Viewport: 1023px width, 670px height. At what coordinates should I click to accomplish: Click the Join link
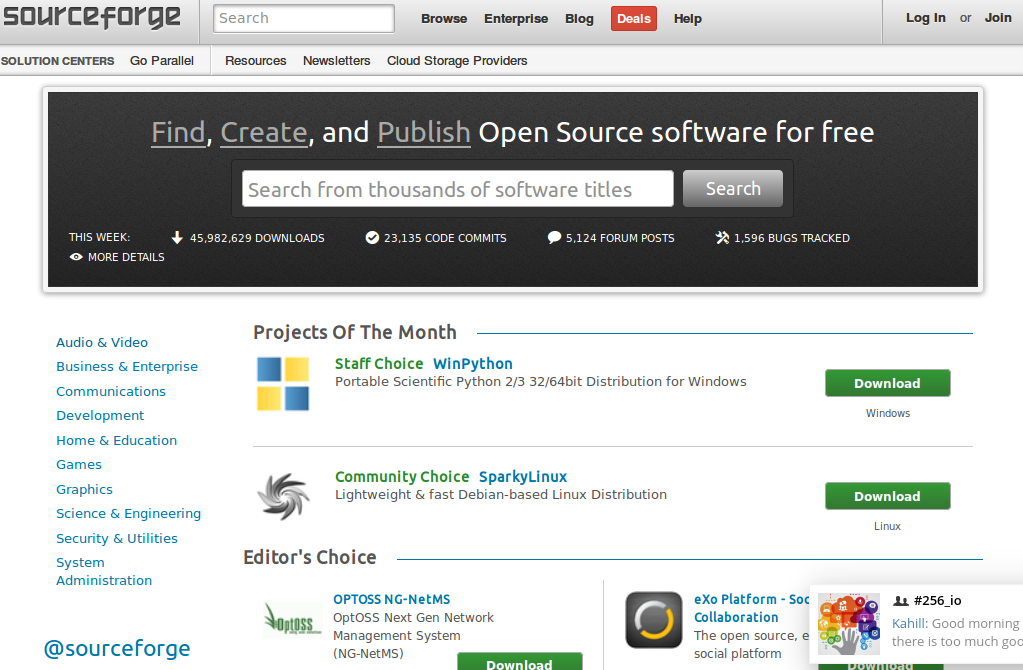pyautogui.click(x=998, y=18)
